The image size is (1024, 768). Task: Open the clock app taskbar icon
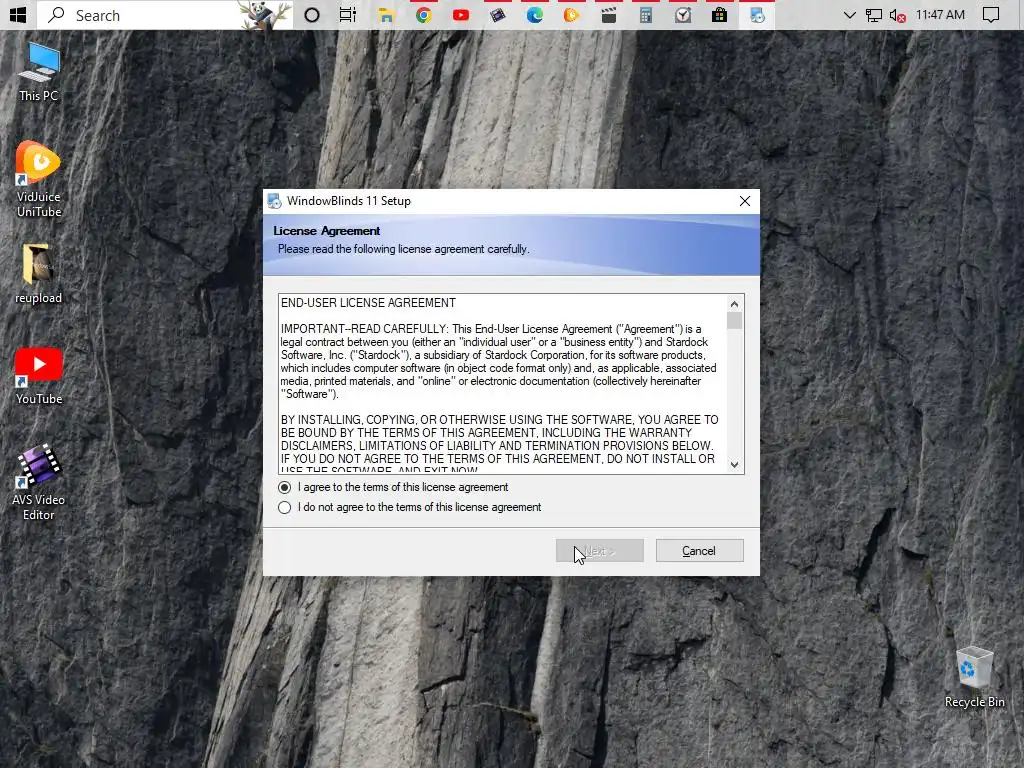click(x=683, y=14)
